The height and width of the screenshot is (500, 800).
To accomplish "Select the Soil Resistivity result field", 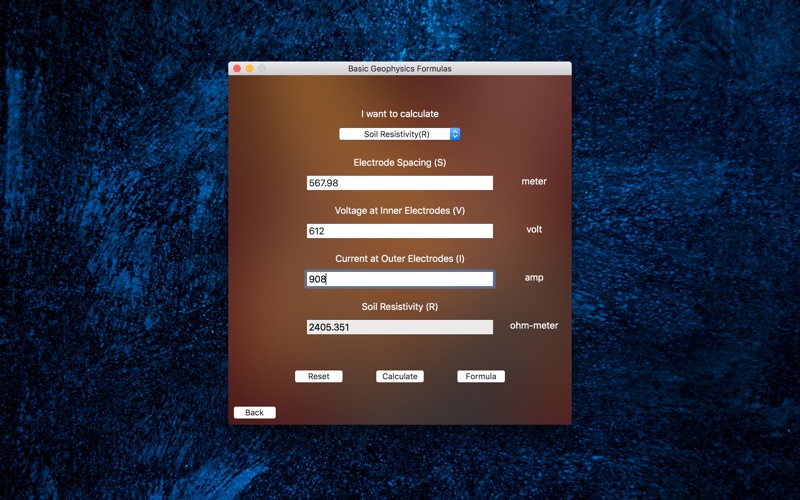I will [x=399, y=327].
